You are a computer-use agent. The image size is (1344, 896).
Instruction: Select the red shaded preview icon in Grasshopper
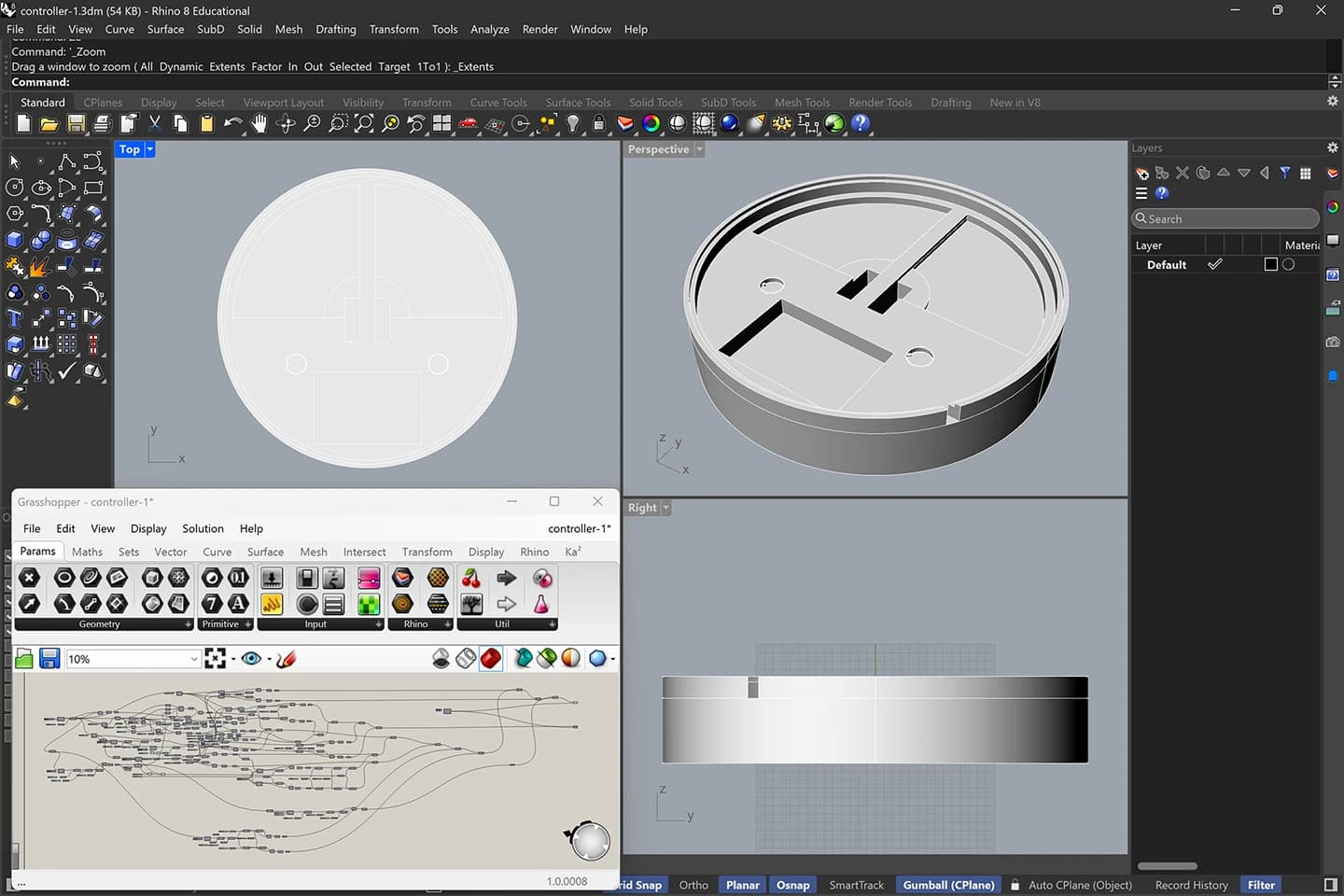491,658
